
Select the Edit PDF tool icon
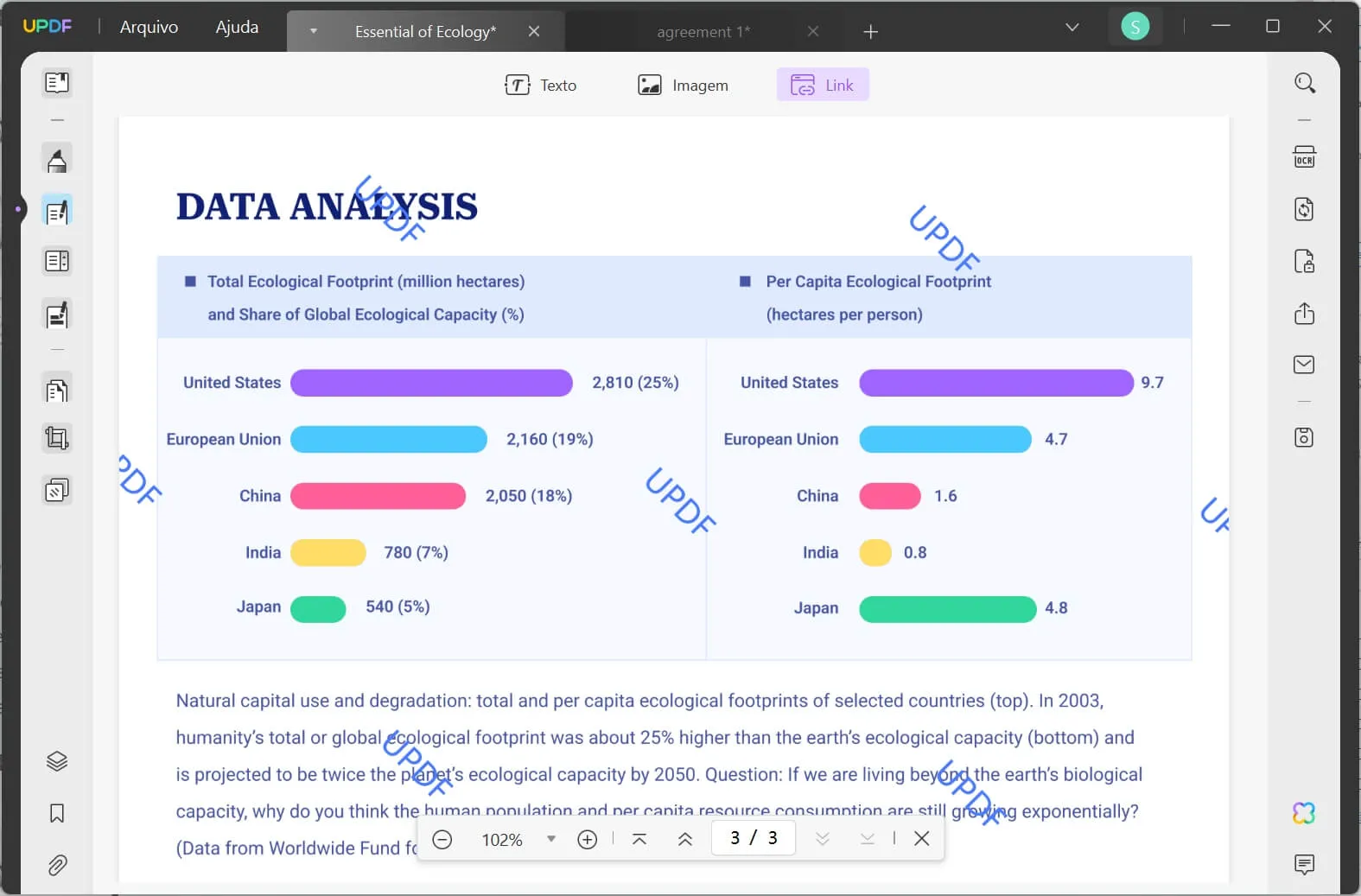pyautogui.click(x=57, y=211)
